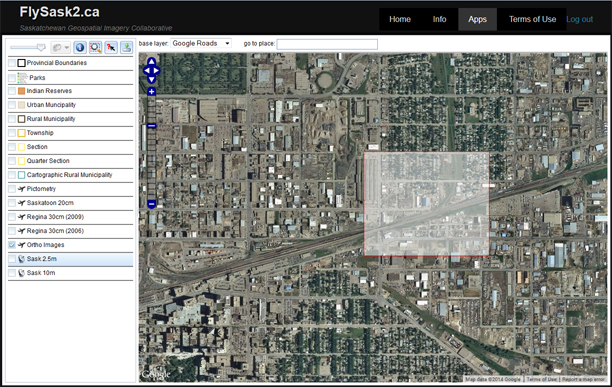This screenshot has width=612, height=387.
Task: Zoom in with the plus button
Action: tap(151, 92)
